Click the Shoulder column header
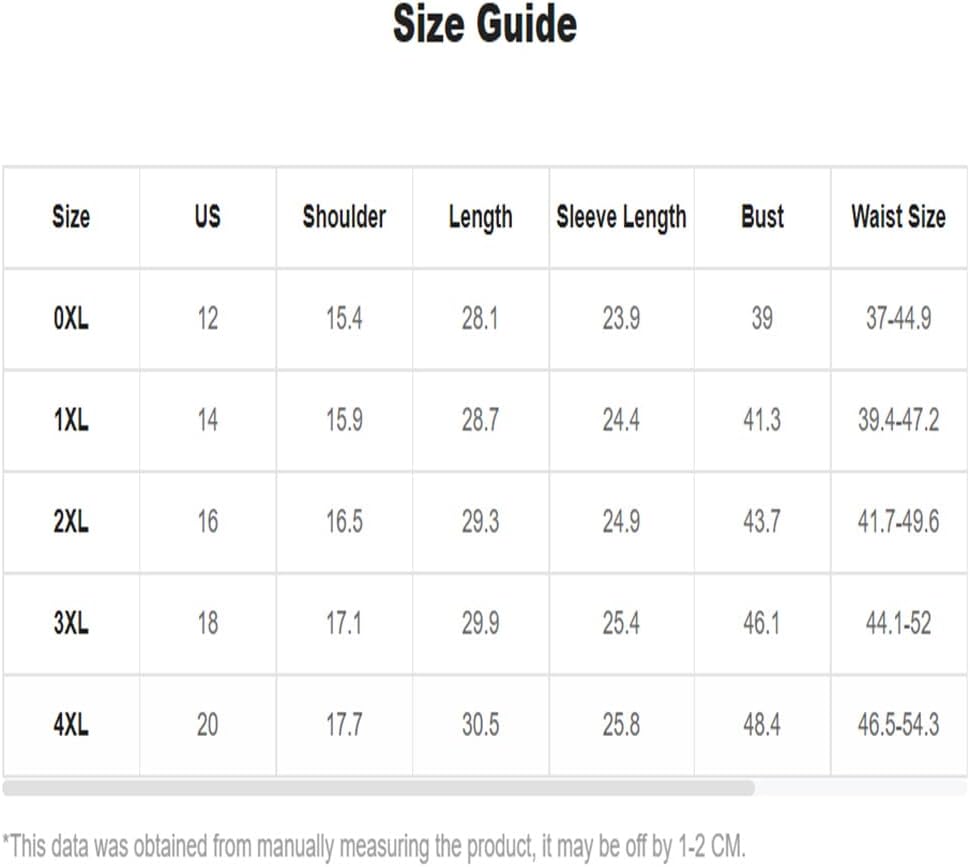 coord(344,217)
